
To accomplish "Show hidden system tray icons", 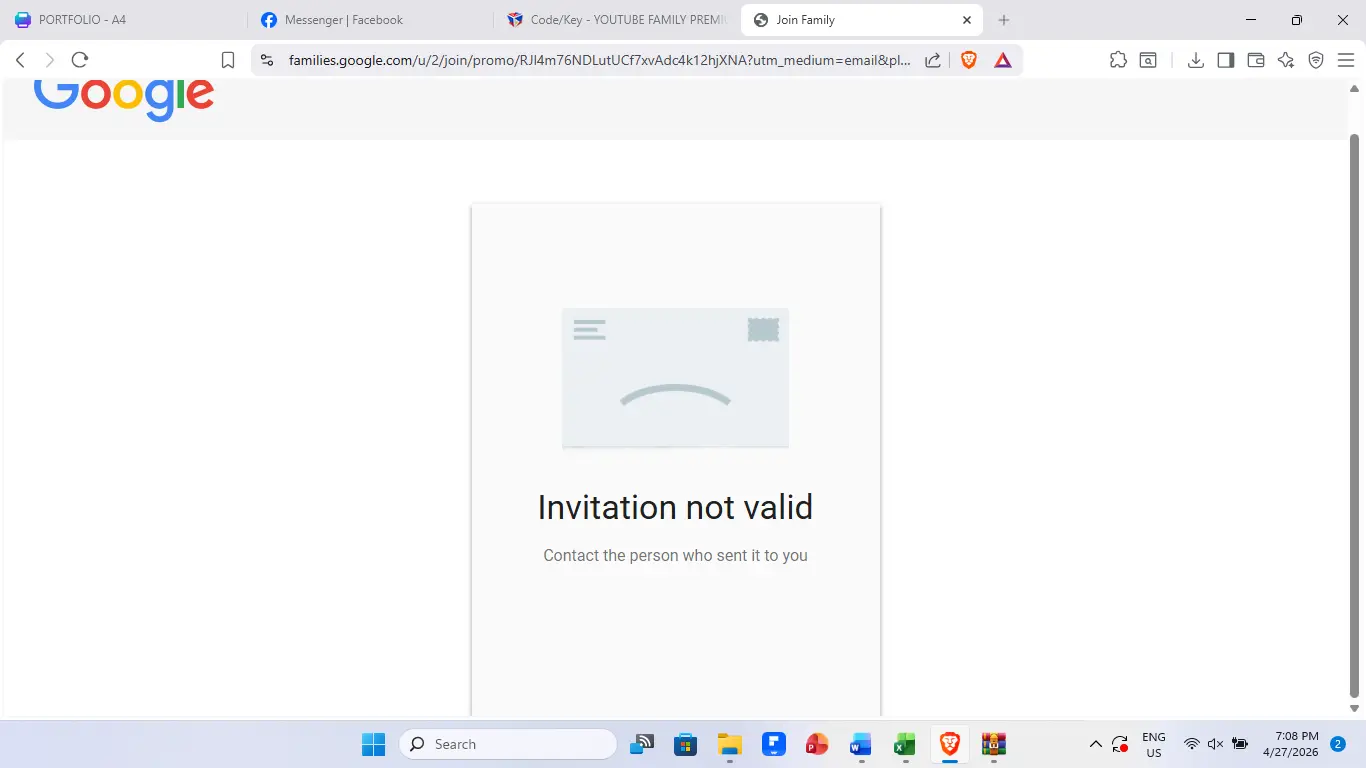I will (x=1095, y=744).
